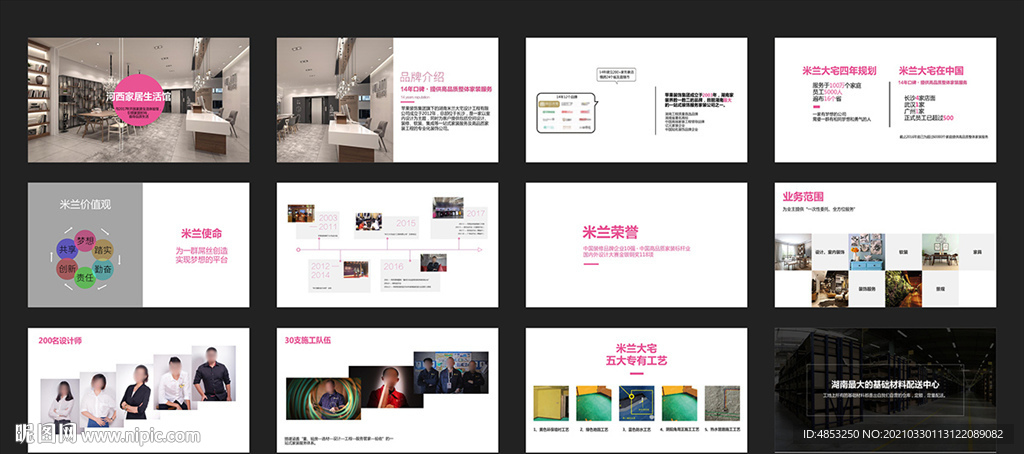Select the 200名设计师 heading
This screenshot has width=1024, height=454.
pyautogui.click(x=61, y=340)
